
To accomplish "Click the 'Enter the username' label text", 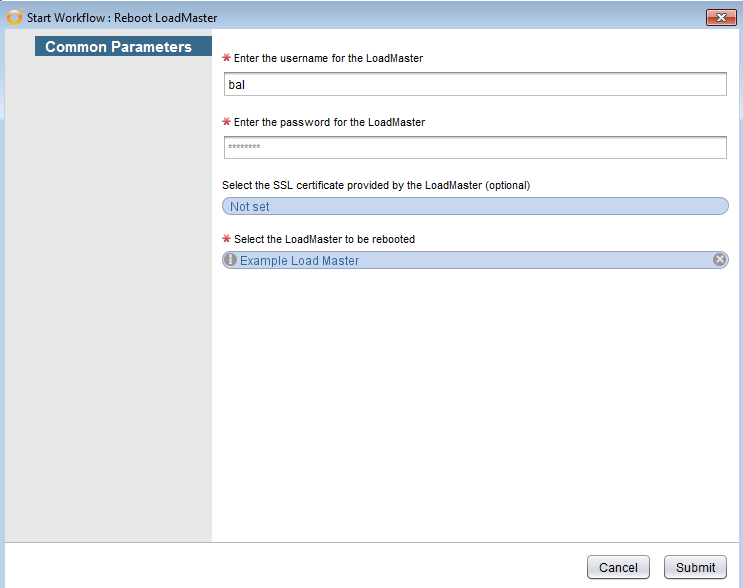I will tap(328, 58).
